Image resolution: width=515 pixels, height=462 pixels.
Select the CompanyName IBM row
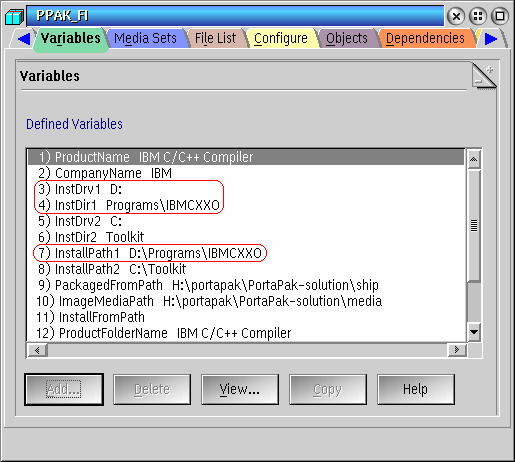246,173
